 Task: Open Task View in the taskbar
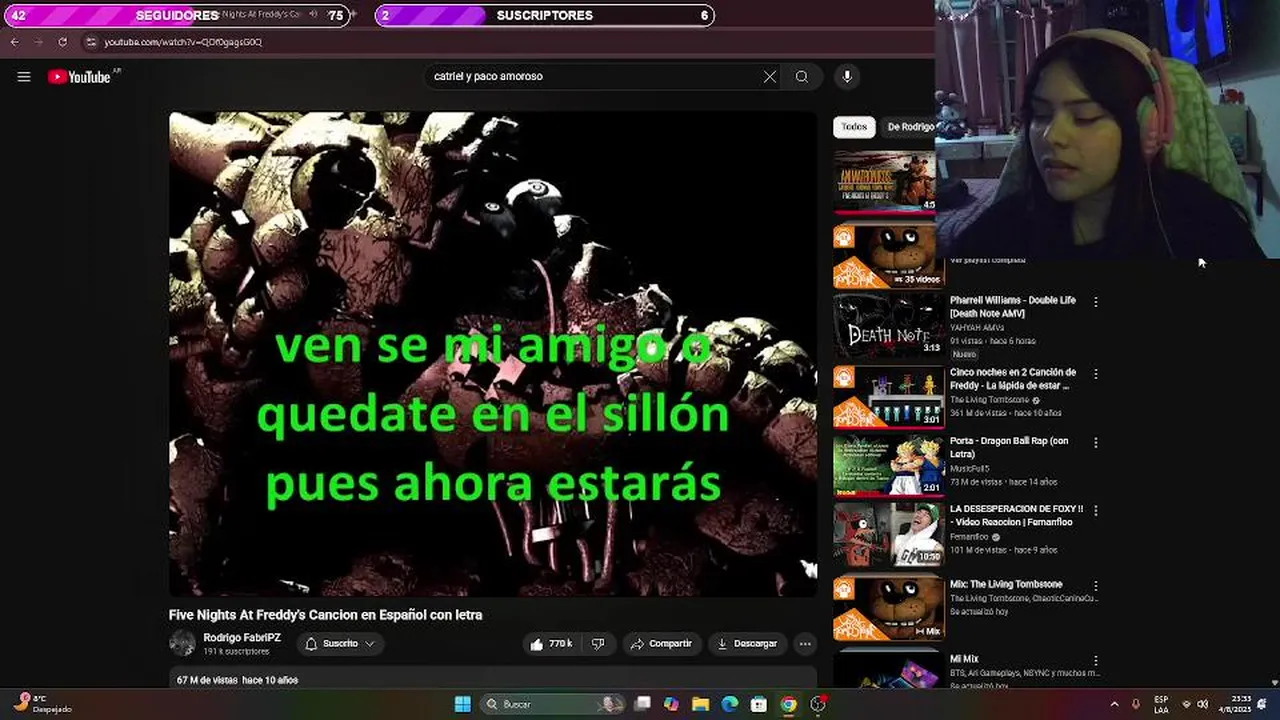[x=643, y=704]
